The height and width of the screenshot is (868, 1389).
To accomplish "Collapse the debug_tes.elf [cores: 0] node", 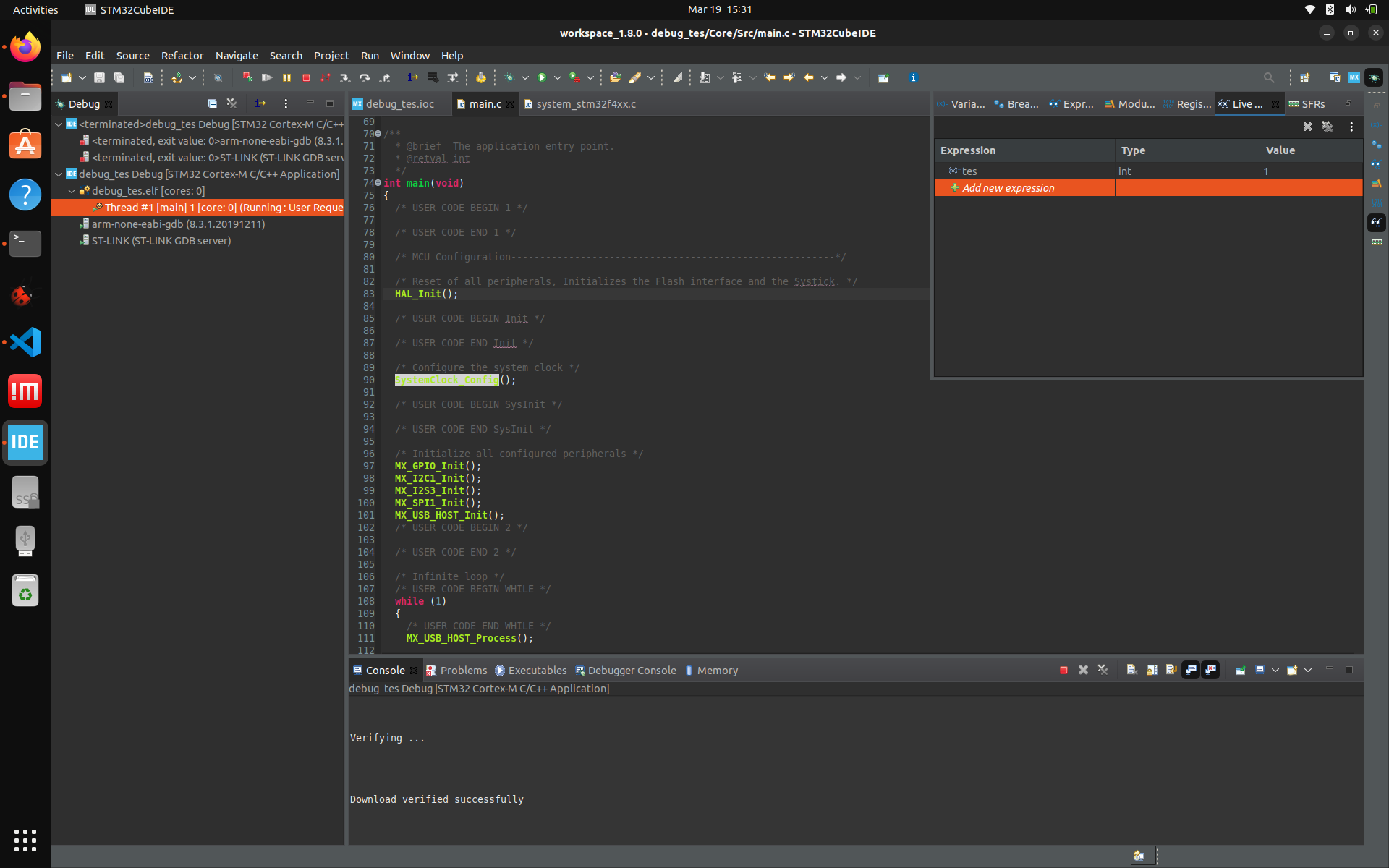I will [x=72, y=191].
